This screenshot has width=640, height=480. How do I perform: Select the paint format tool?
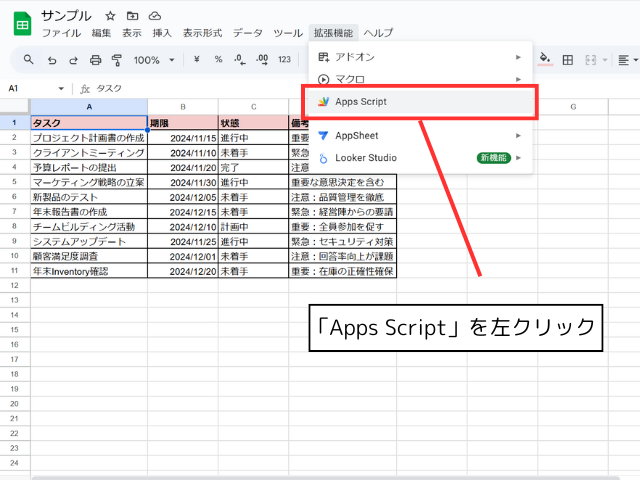point(117,60)
